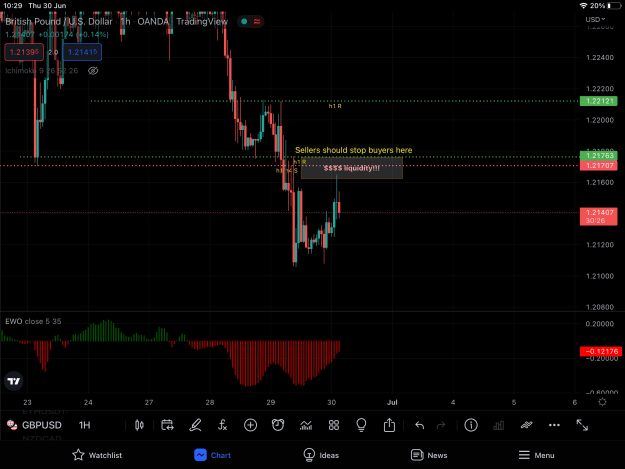Select the 'Sellers should stop buyers here' note
This screenshot has width=625, height=469.
(x=354, y=150)
